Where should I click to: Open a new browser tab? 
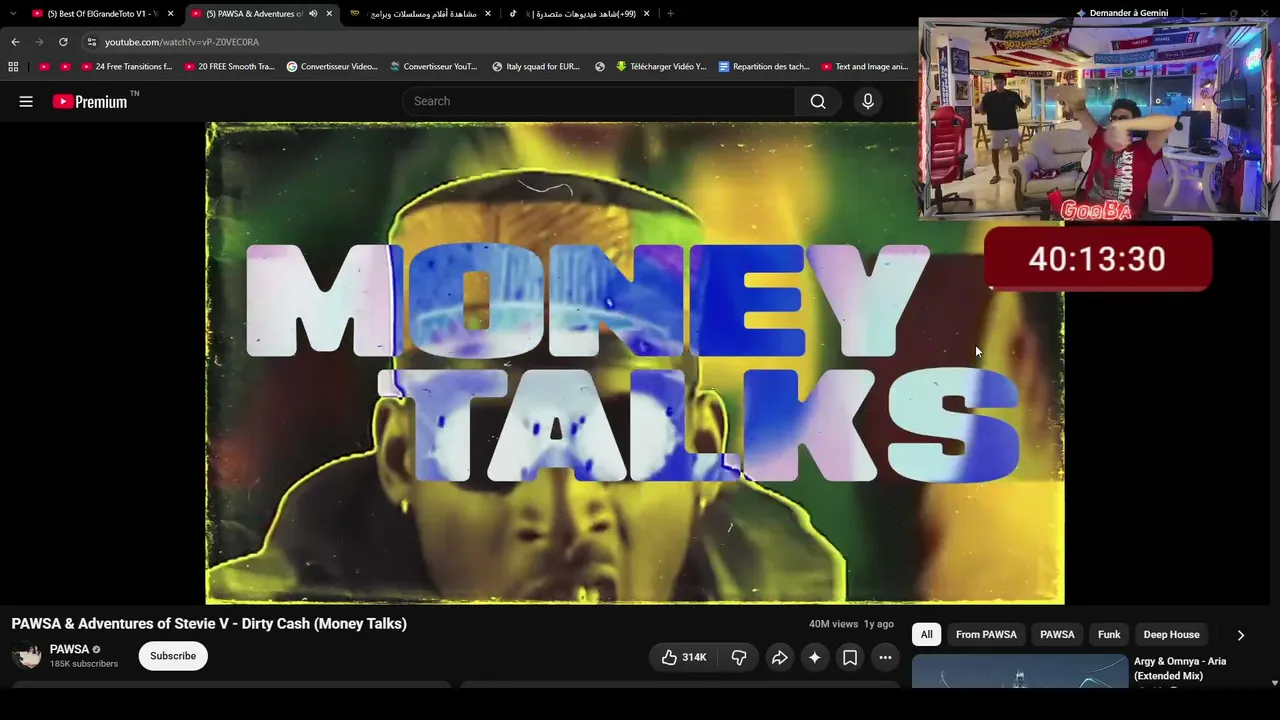670,14
